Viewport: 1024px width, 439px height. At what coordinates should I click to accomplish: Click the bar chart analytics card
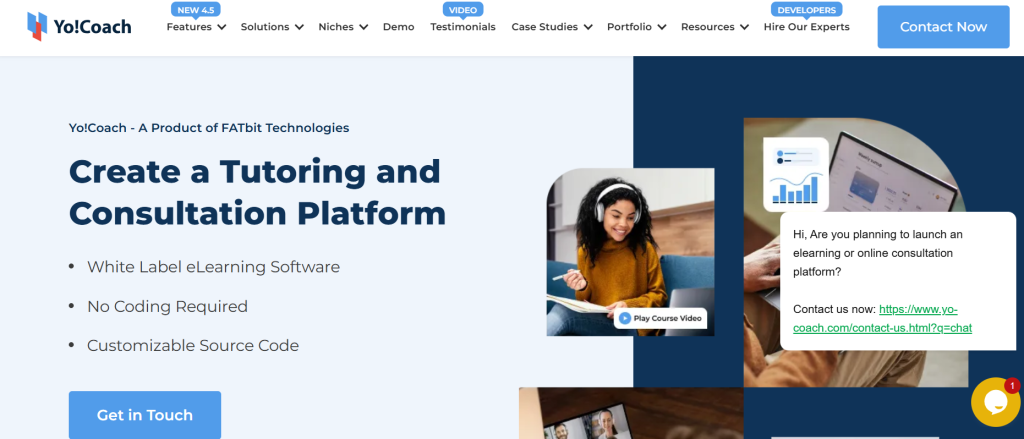tap(795, 174)
